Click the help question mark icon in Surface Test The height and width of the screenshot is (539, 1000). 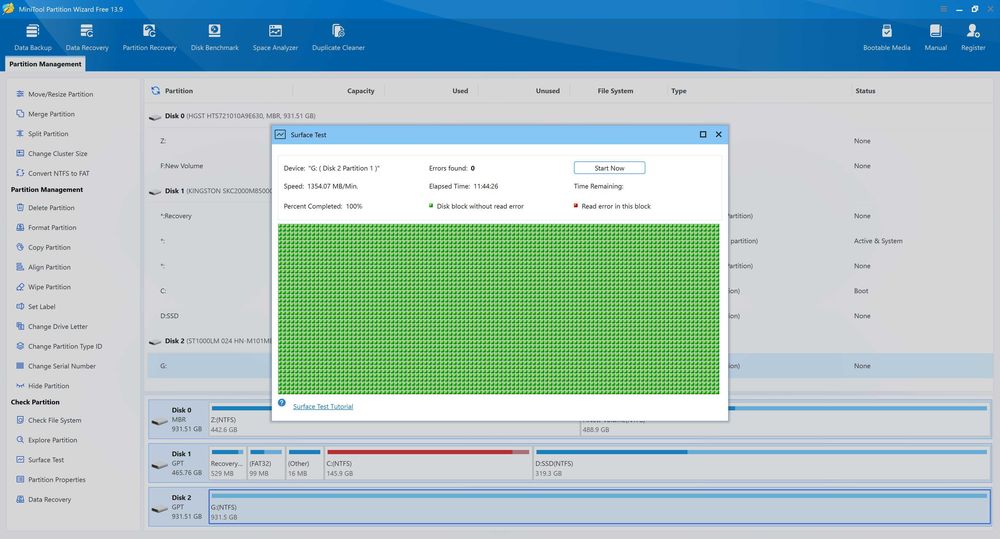tap(282, 403)
